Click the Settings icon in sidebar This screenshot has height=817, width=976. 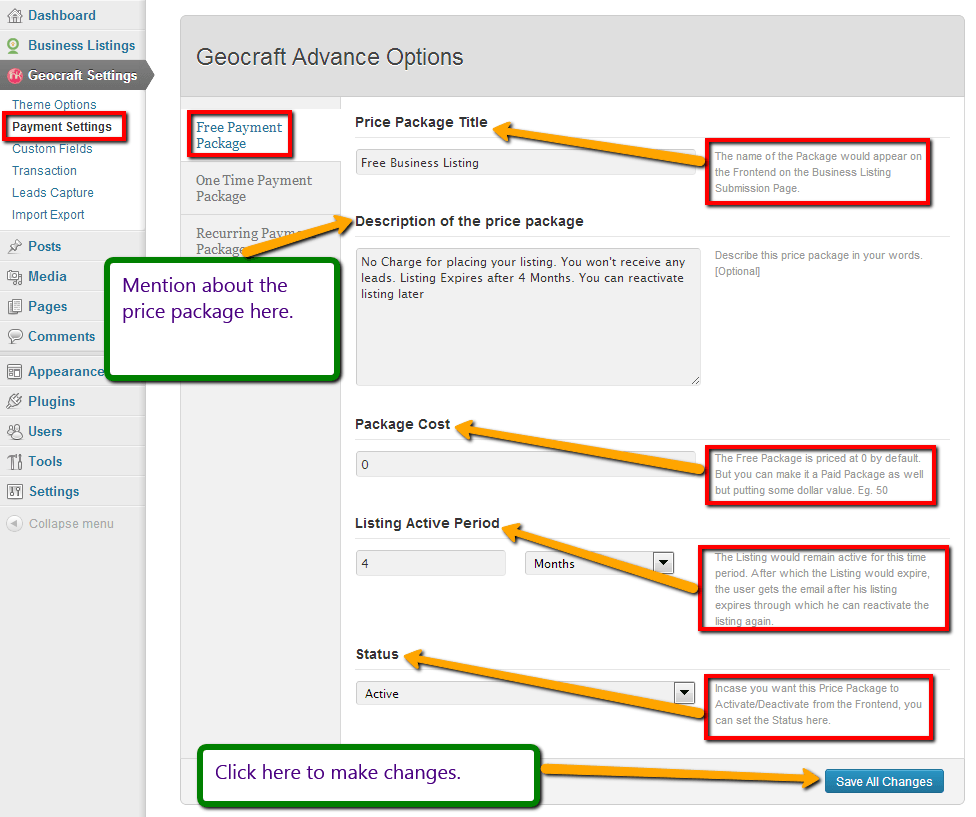[x=14, y=492]
